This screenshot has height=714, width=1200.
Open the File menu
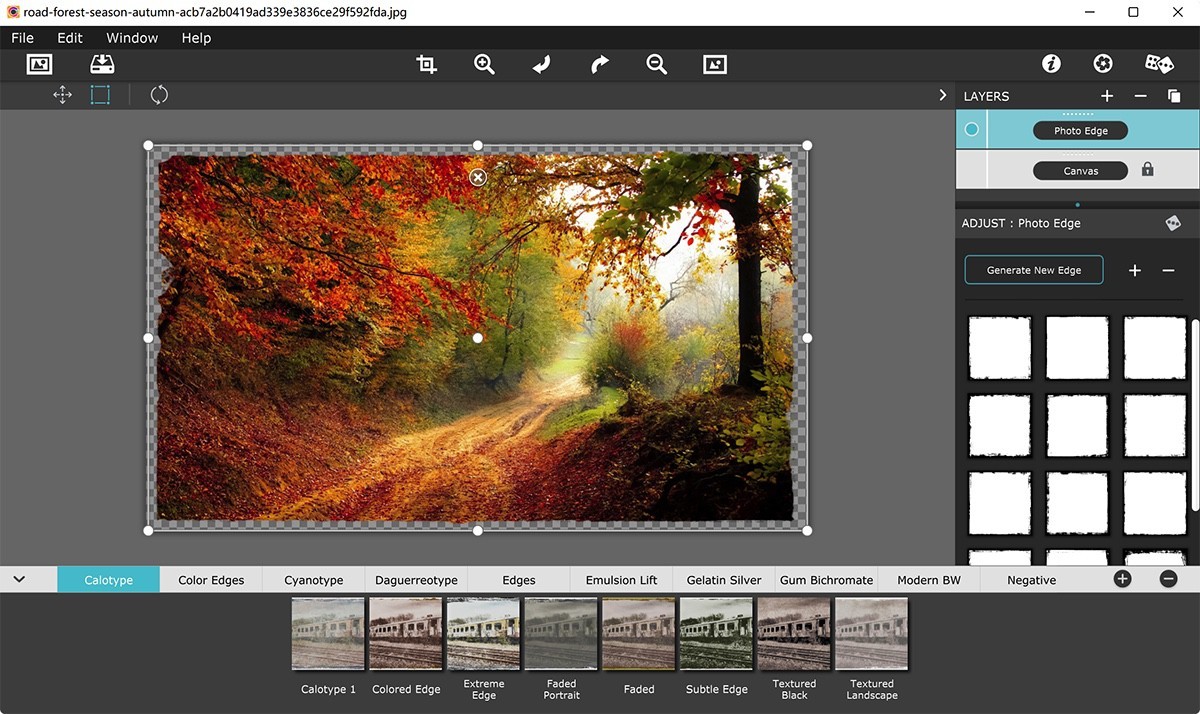22,37
